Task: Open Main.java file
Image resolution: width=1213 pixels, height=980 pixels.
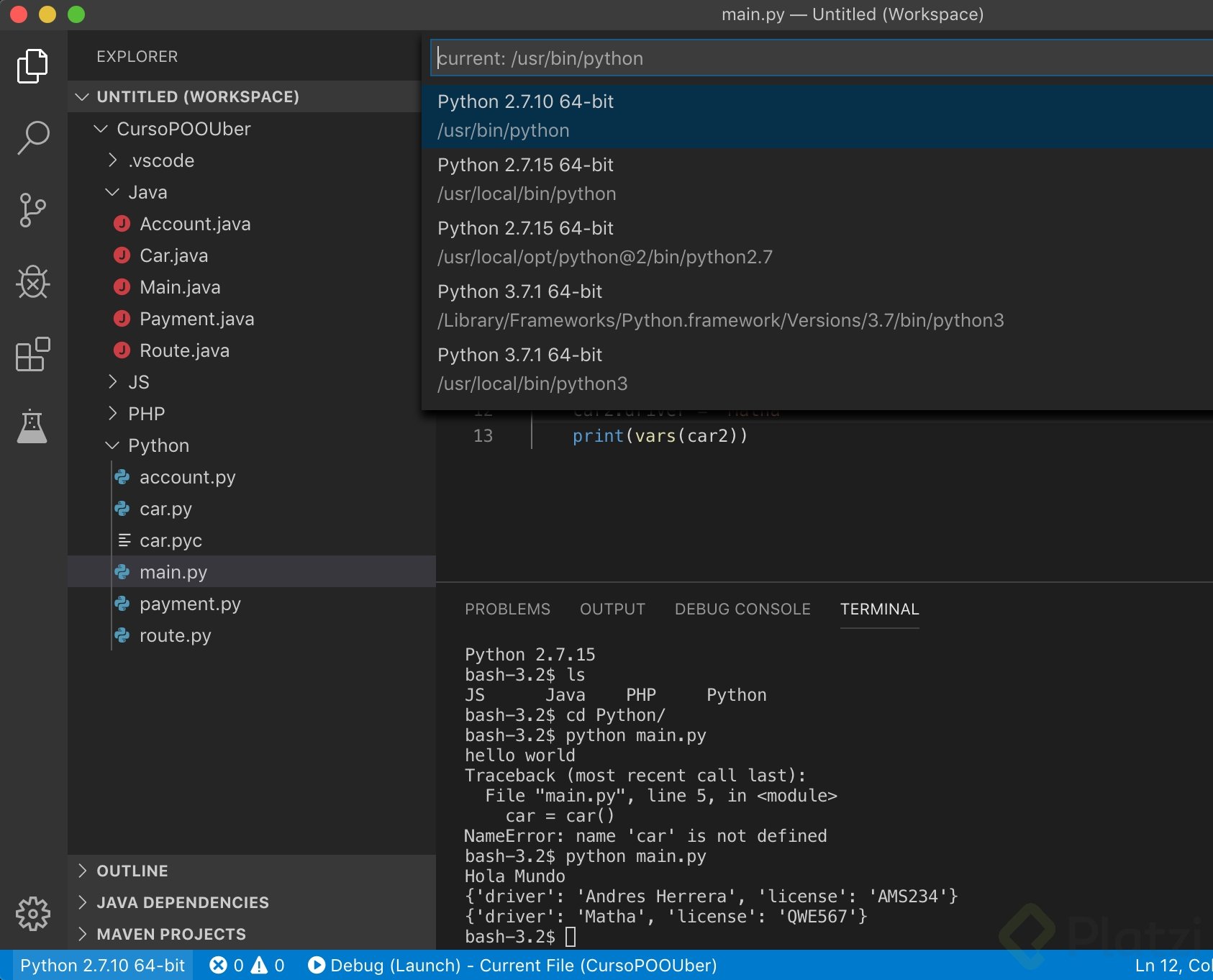Action: [180, 287]
